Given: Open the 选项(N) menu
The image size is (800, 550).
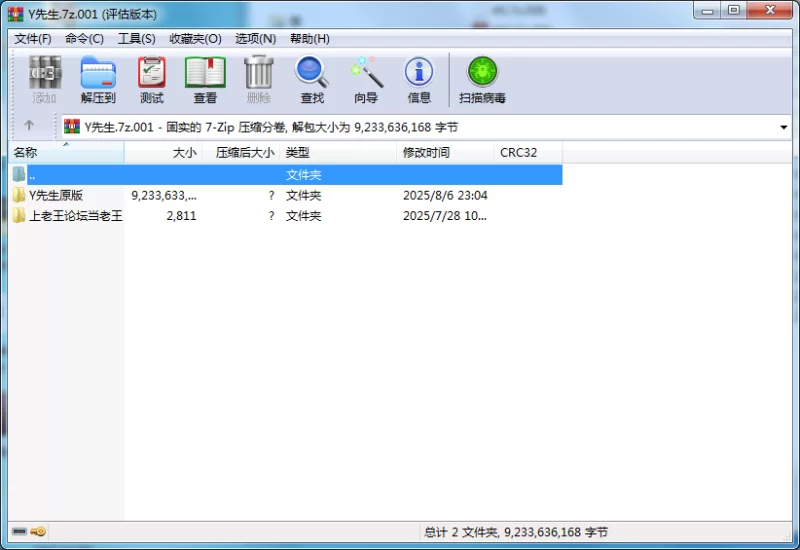Looking at the screenshot, I should 256,39.
